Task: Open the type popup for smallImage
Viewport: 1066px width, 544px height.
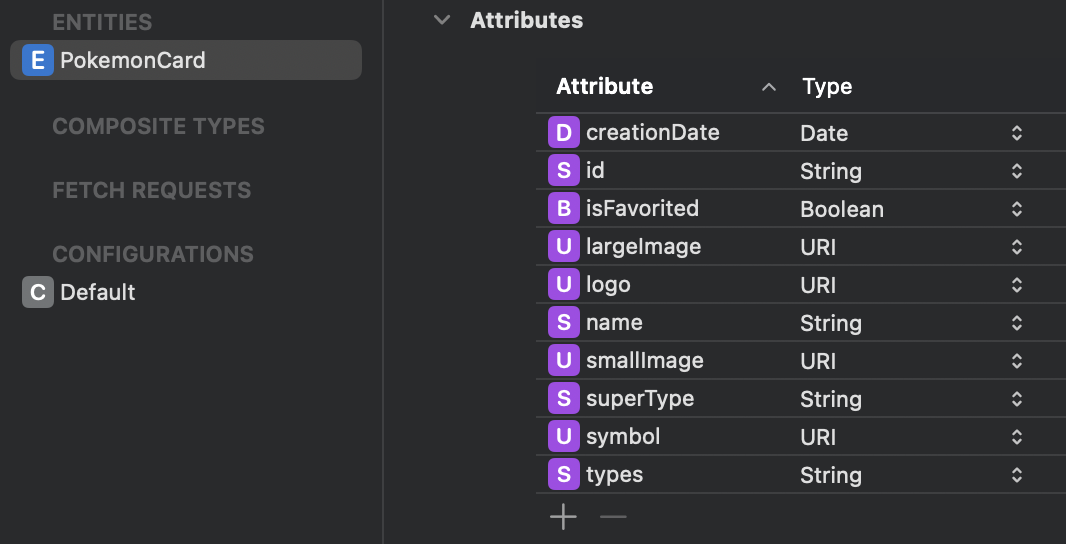Action: (1016, 361)
